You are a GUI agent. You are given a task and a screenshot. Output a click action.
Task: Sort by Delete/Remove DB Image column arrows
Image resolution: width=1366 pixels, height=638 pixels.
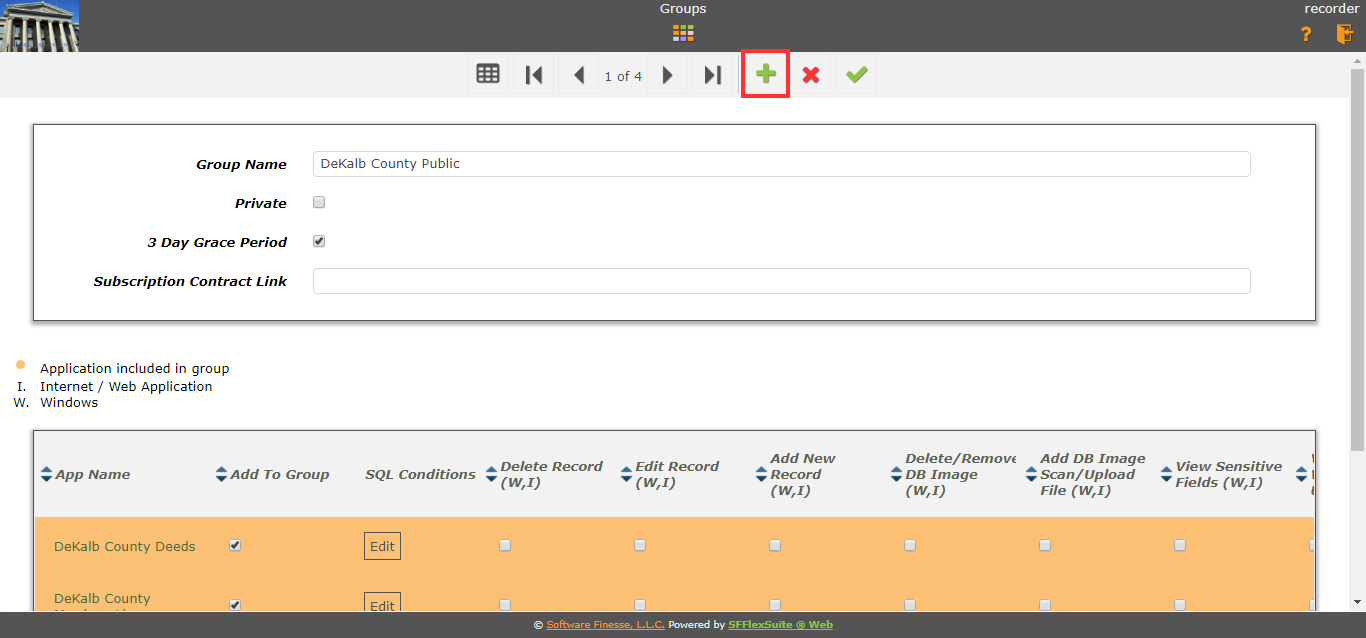coord(896,474)
